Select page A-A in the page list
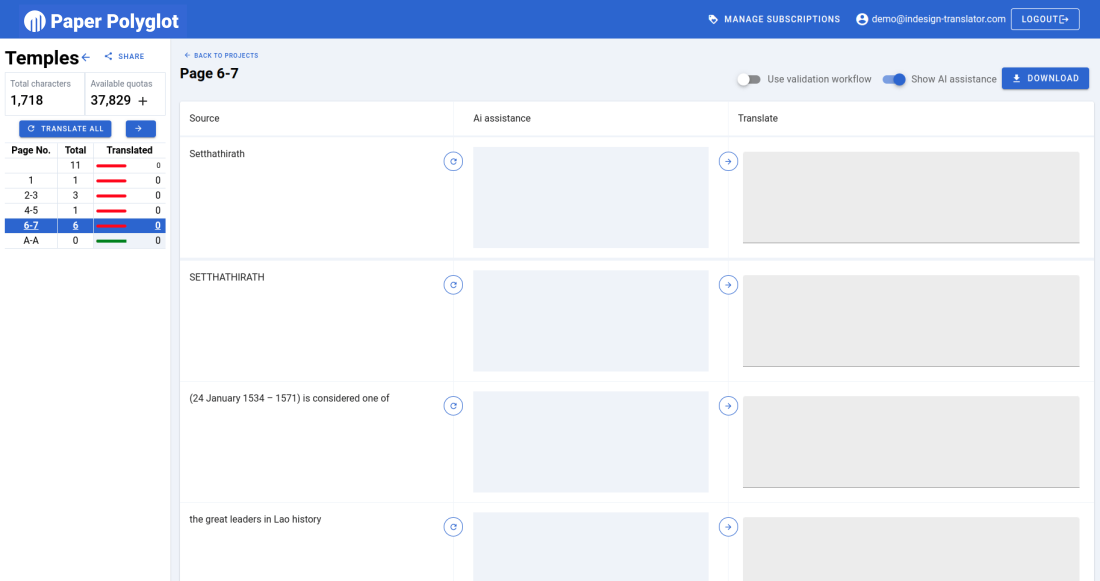The width and height of the screenshot is (1100, 581). click(31, 241)
